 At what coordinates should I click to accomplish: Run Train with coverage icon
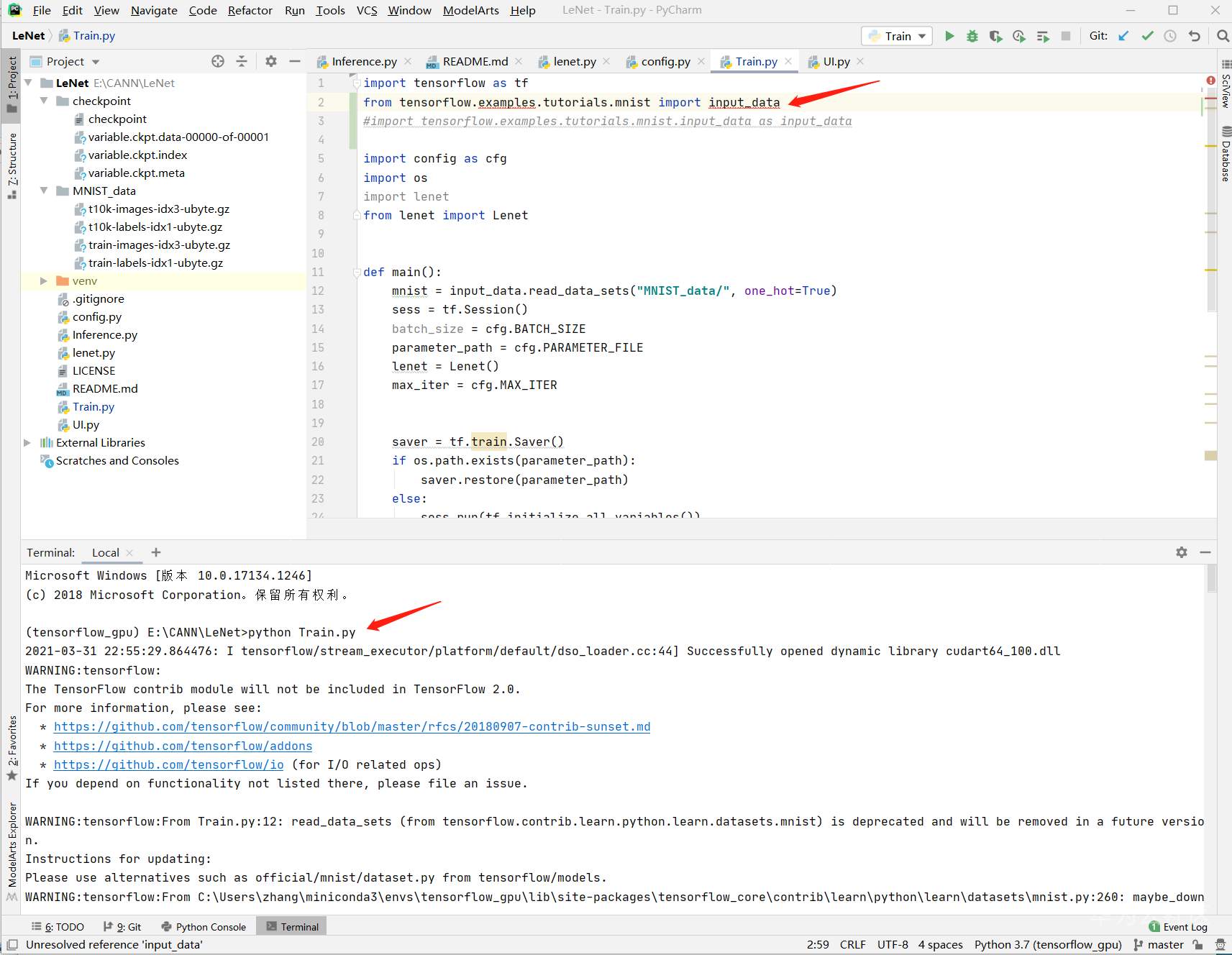[x=995, y=36]
